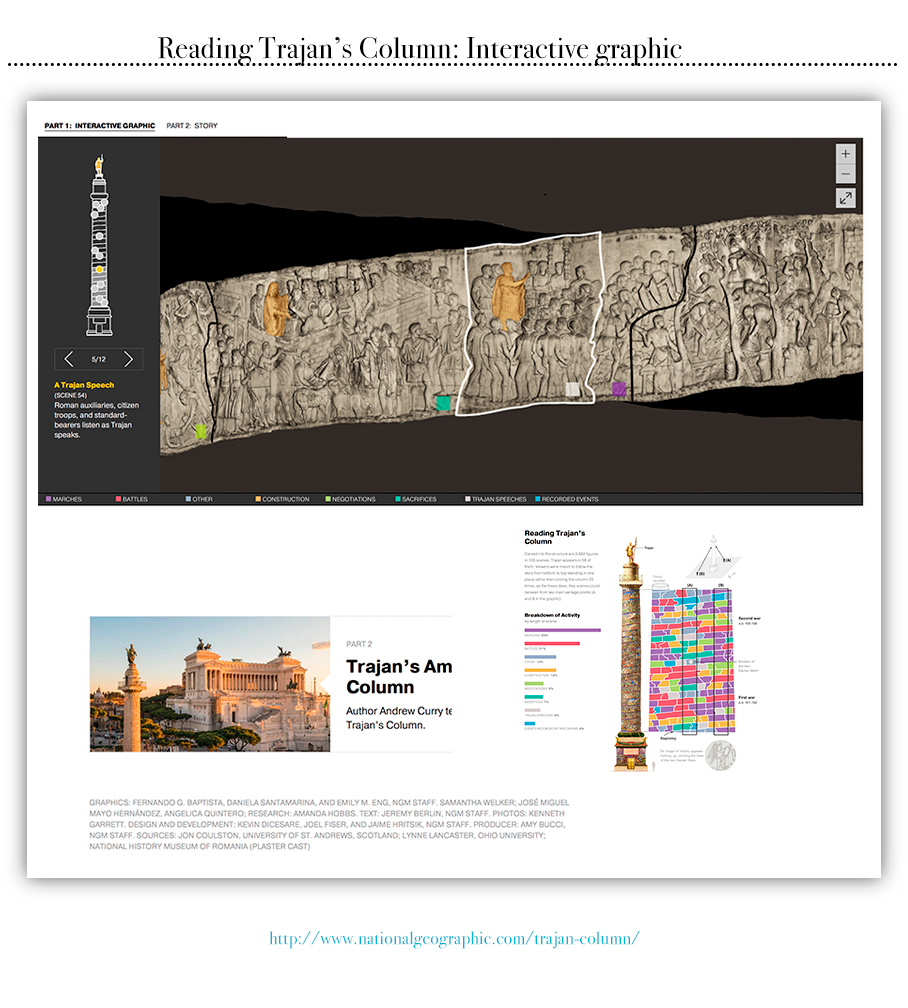Expand the relief viewer to fullscreen

click(845, 197)
